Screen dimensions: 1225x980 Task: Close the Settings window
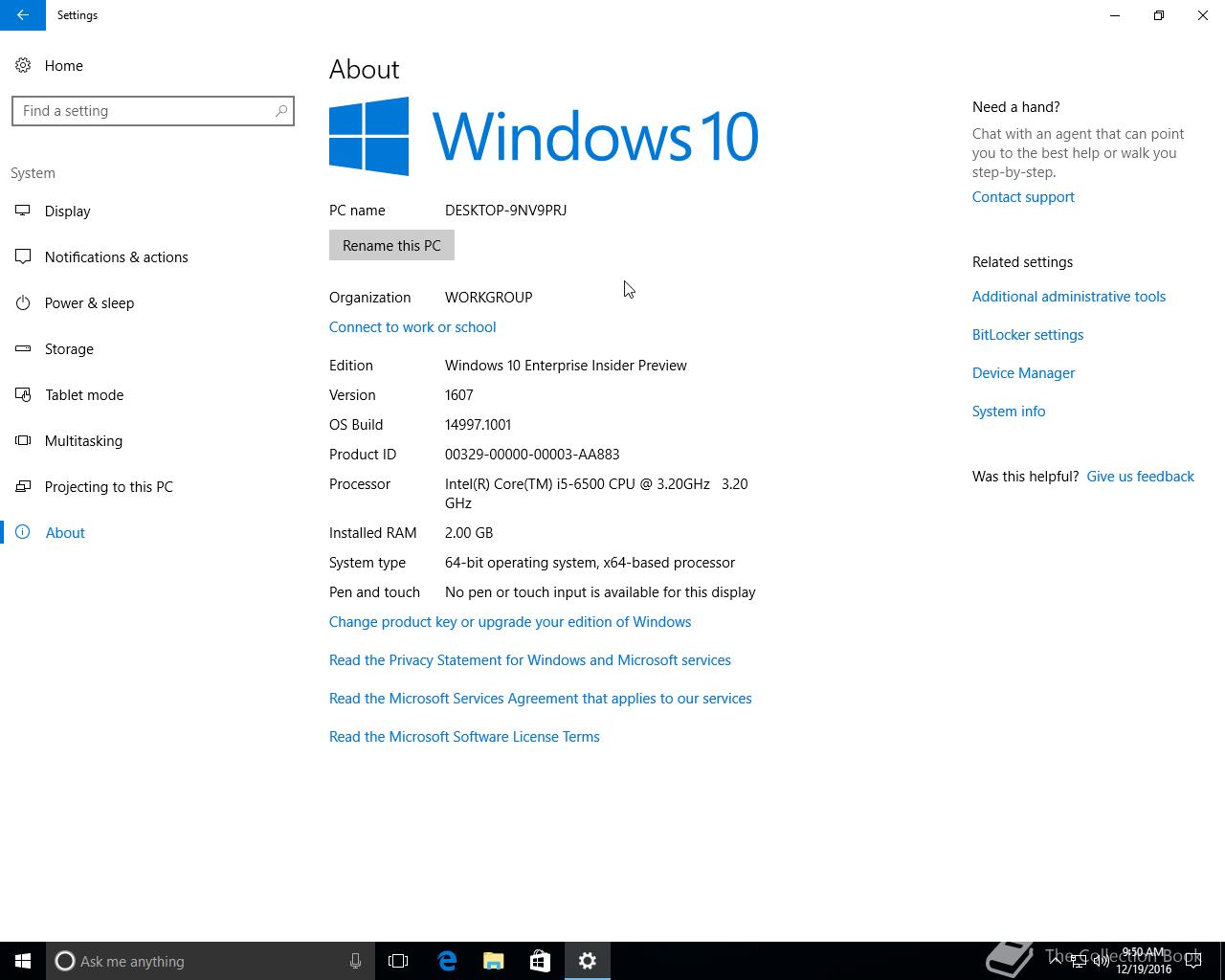tap(1203, 15)
